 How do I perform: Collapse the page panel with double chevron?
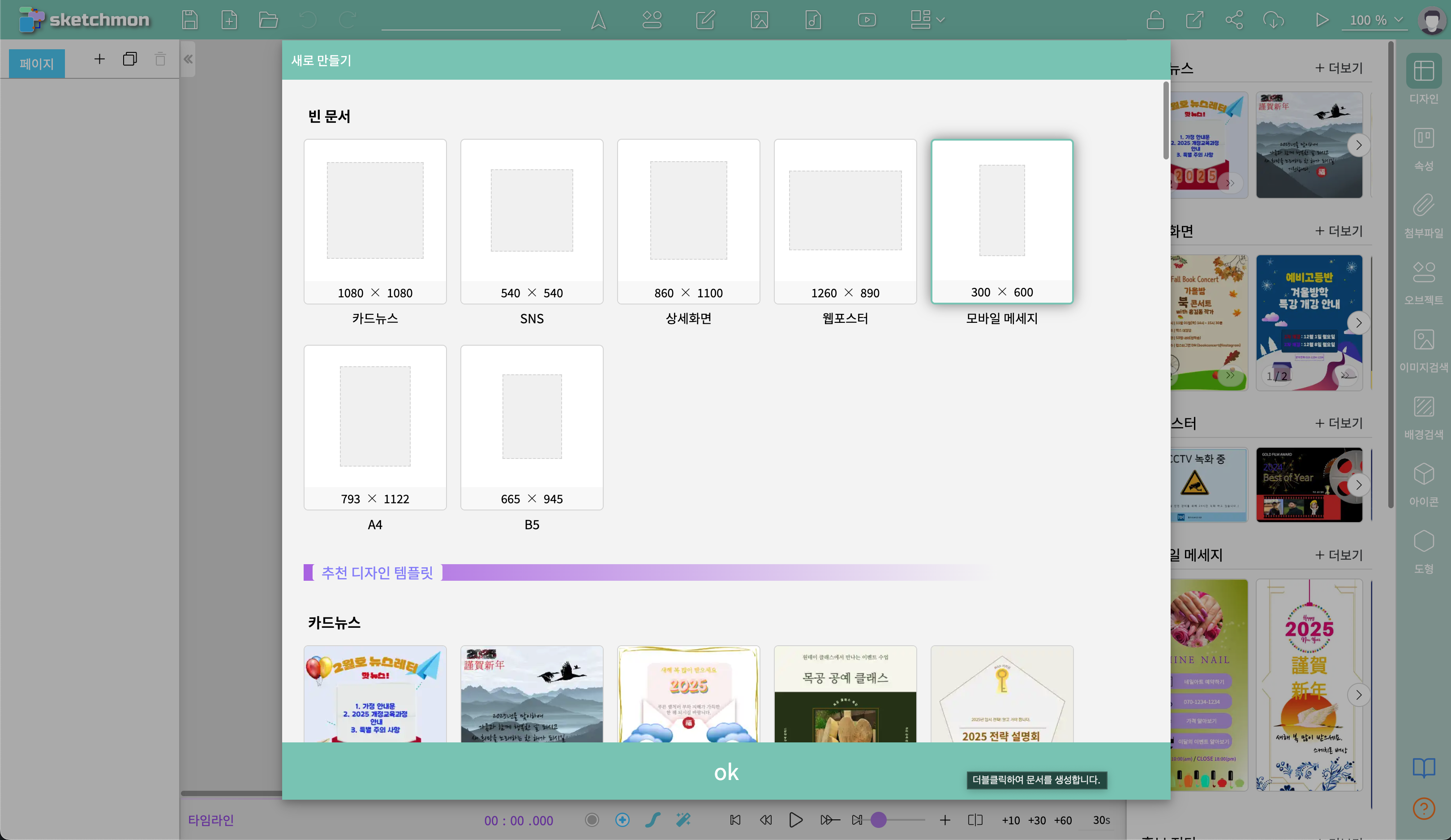coord(188,59)
